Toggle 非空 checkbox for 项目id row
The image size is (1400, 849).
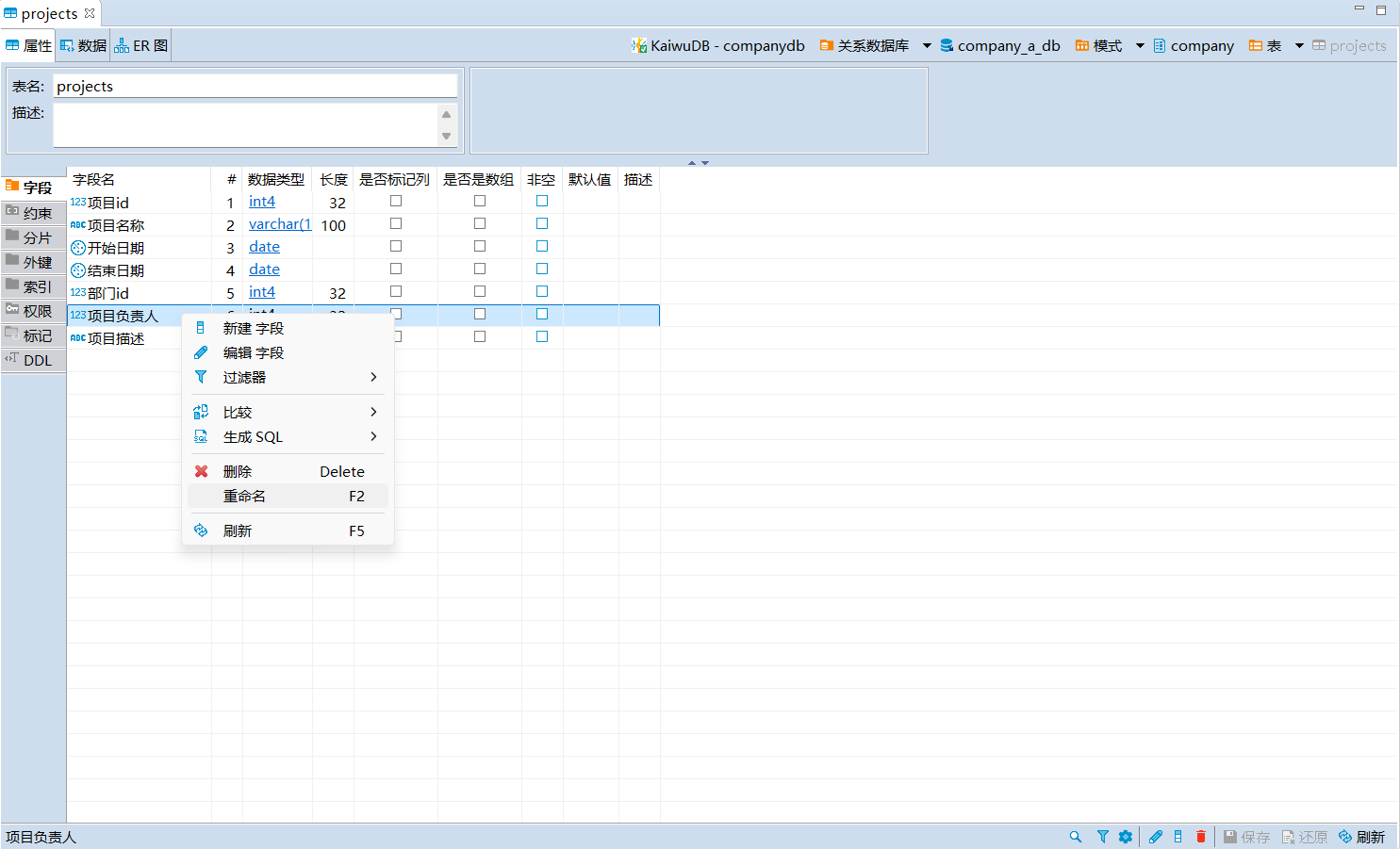point(542,201)
